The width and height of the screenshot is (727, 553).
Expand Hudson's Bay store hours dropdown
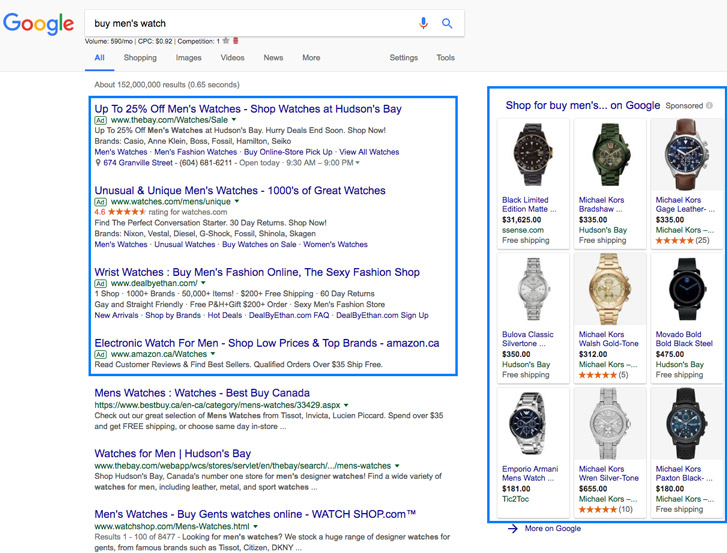click(357, 163)
